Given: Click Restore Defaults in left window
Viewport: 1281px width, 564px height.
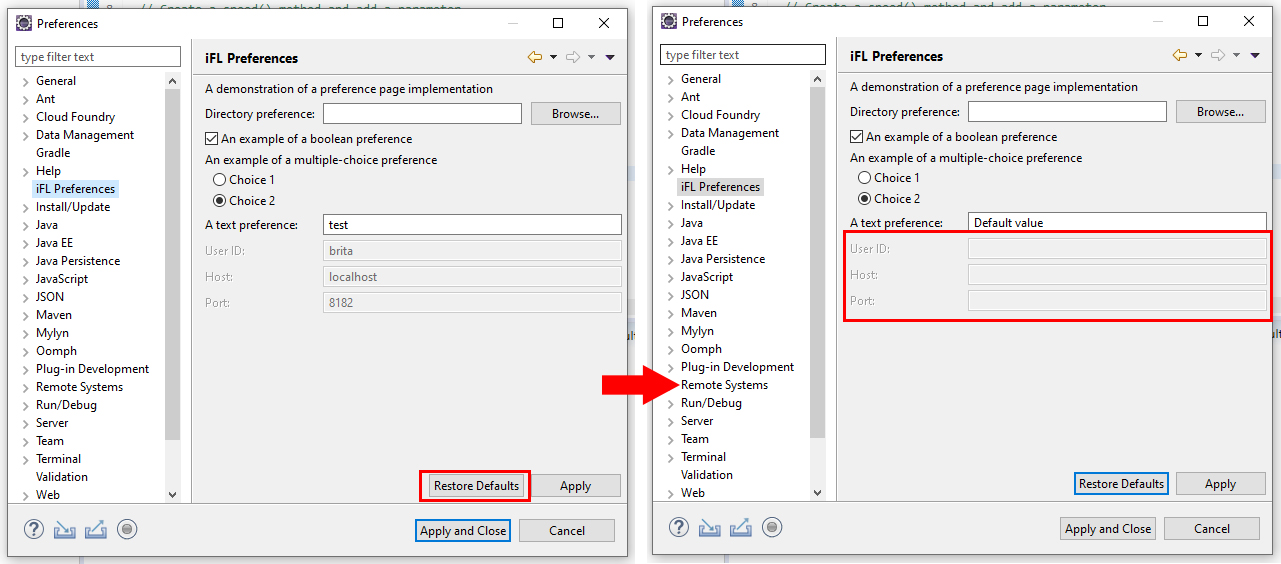Looking at the screenshot, I should tap(476, 486).
